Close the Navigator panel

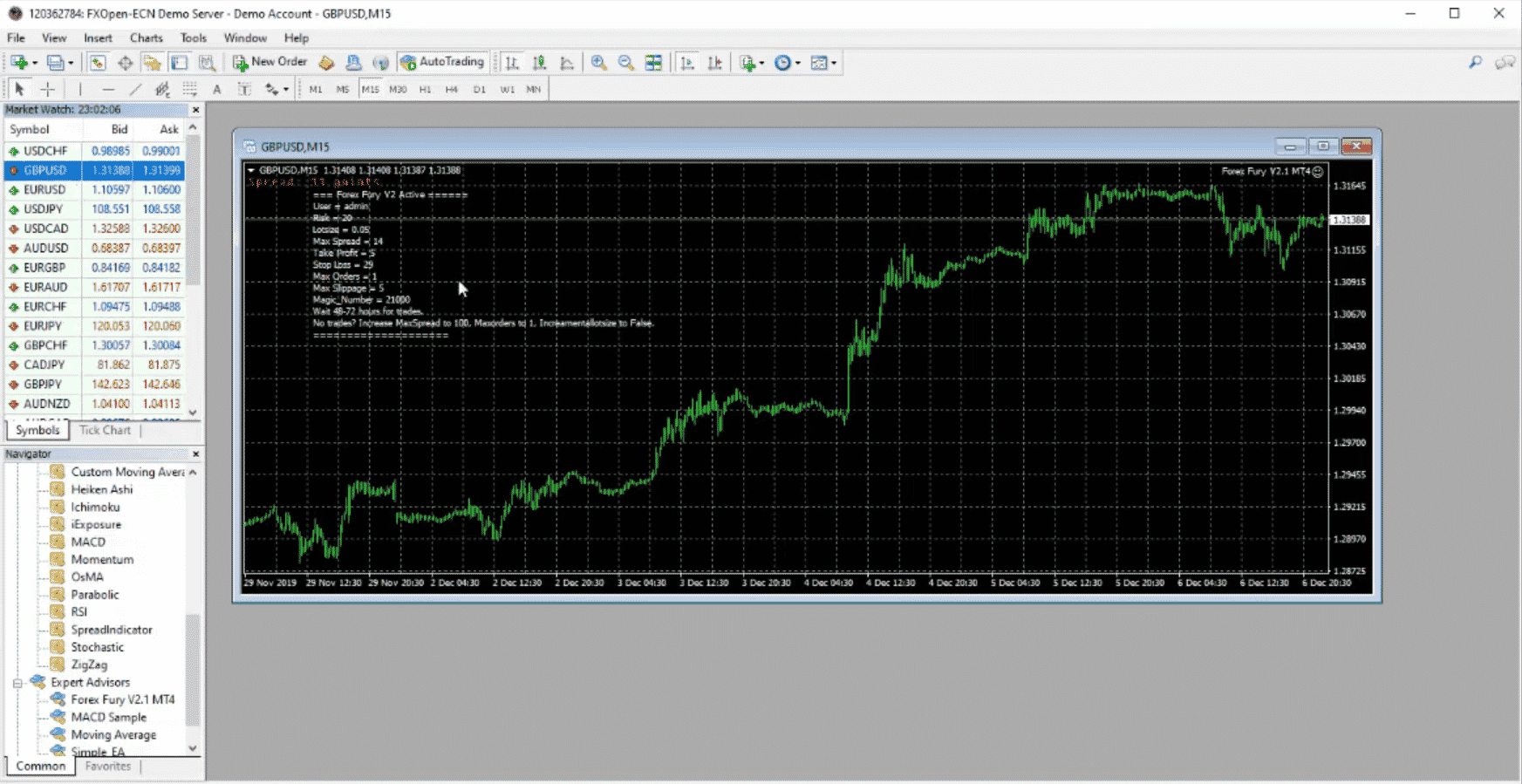pos(195,454)
